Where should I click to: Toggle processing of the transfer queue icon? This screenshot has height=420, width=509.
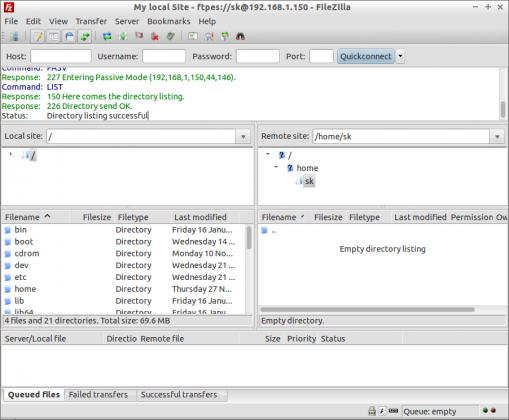pos(123,36)
